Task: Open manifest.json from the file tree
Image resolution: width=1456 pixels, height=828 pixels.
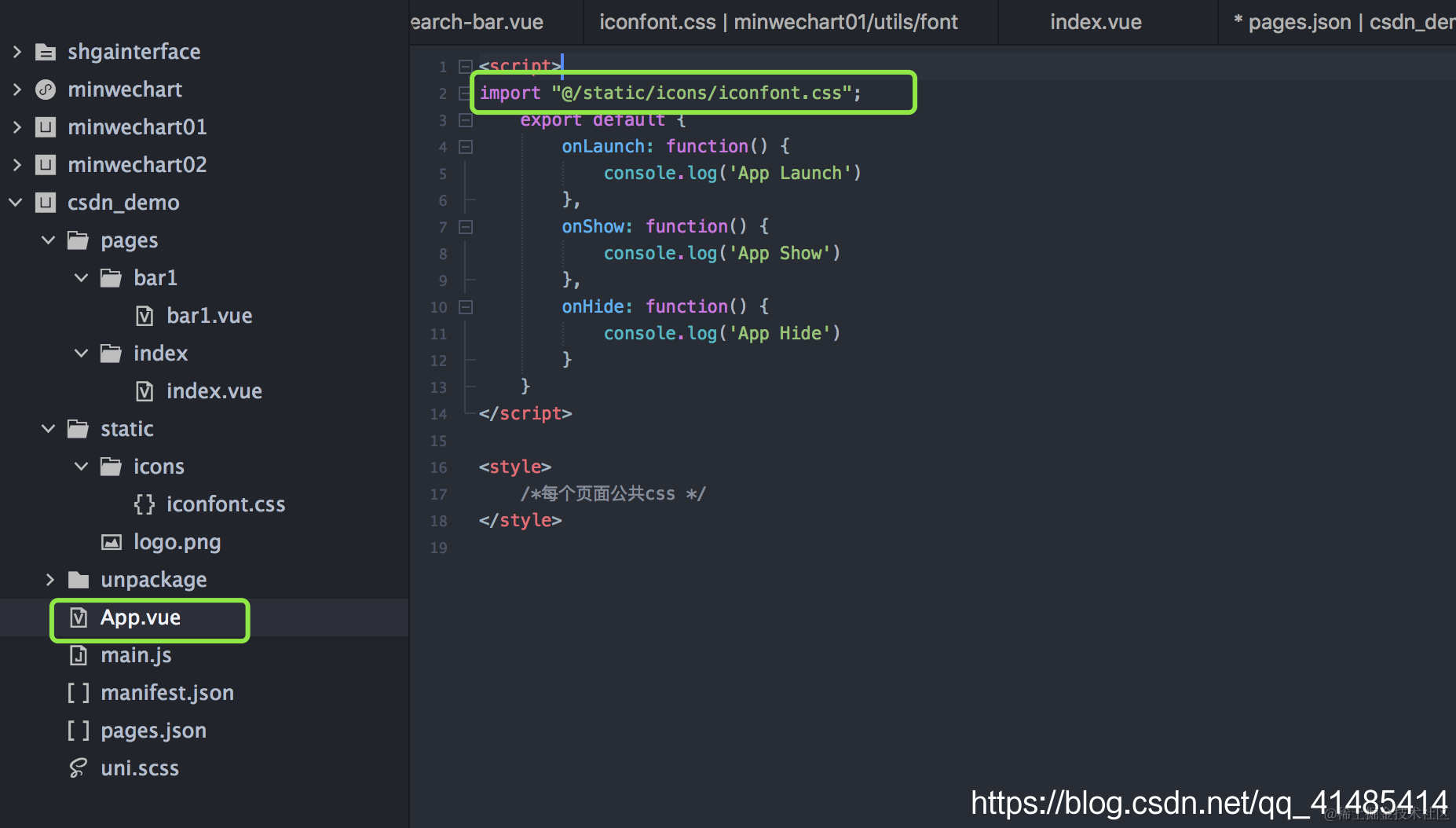Action: tap(167, 693)
